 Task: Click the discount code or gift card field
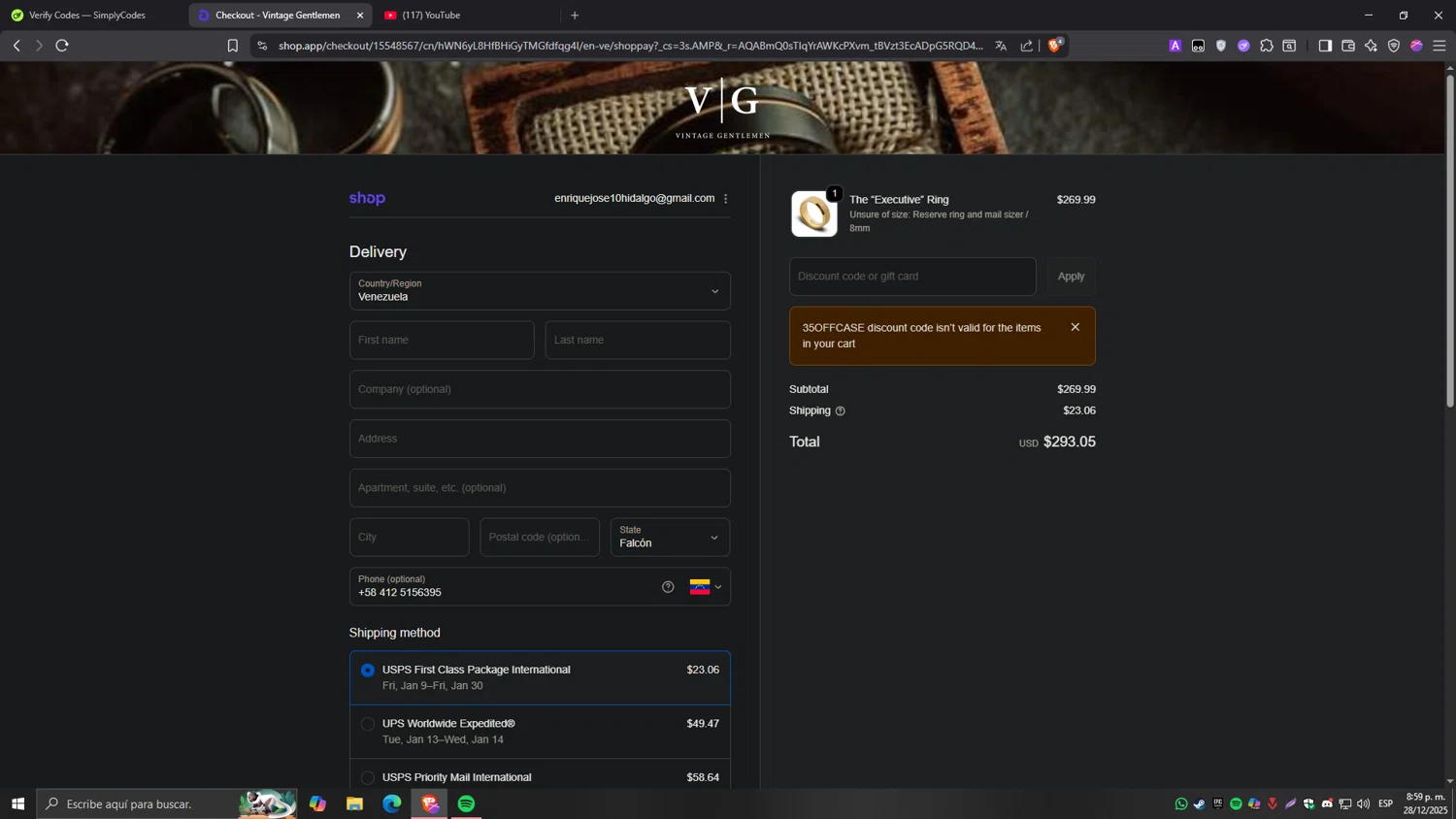click(912, 277)
